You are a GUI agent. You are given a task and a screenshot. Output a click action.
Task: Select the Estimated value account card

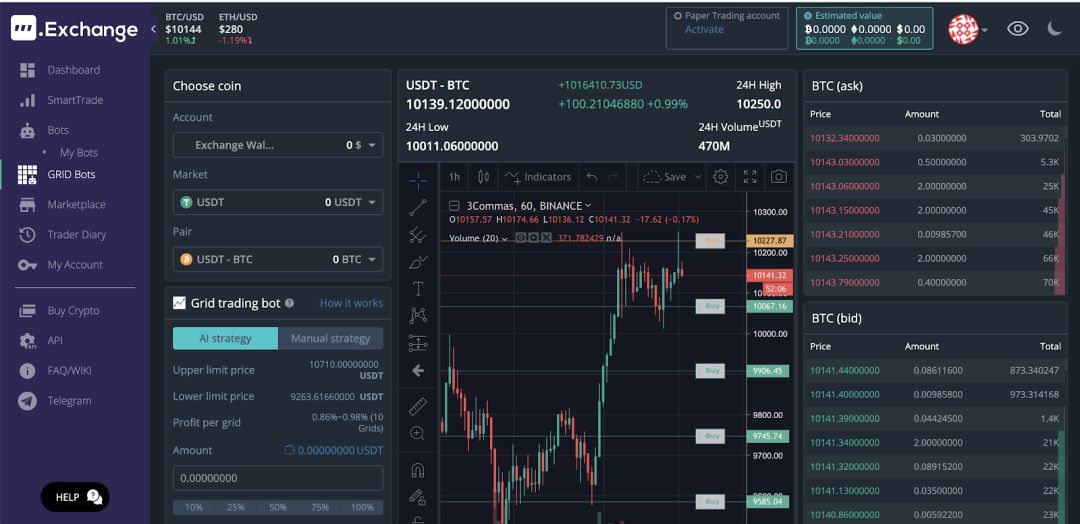pyautogui.click(x=864, y=28)
